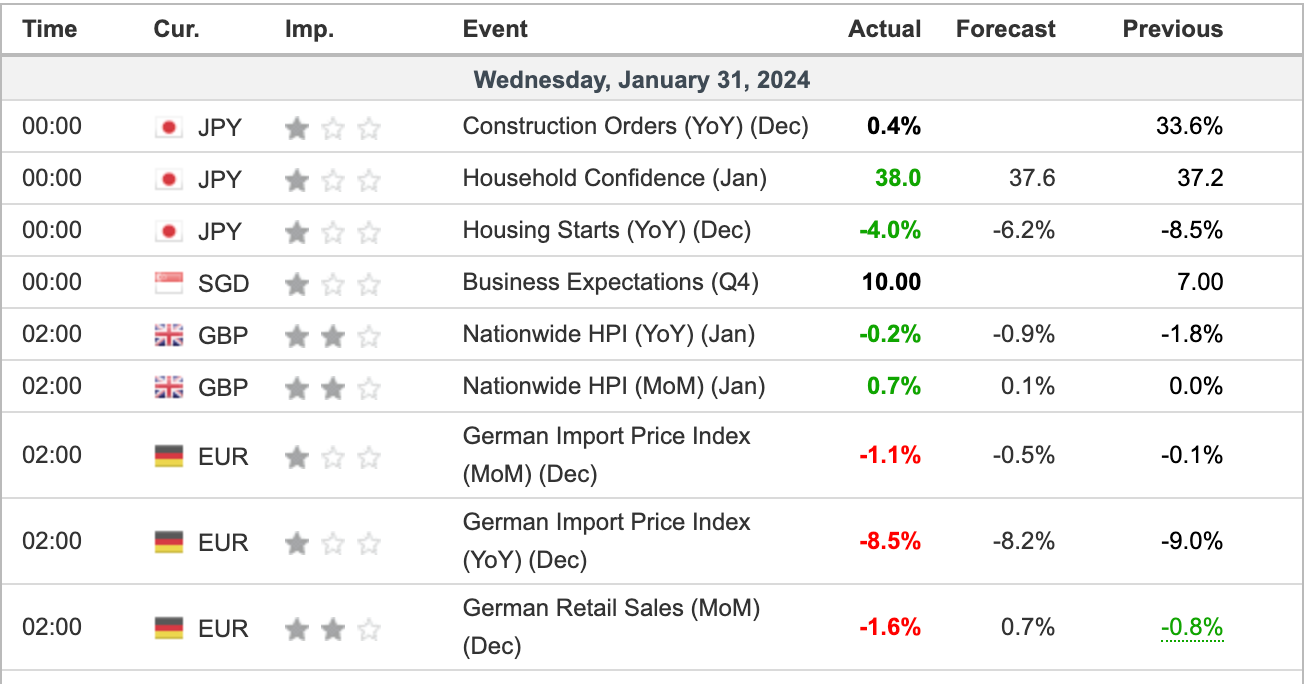Open Business Expectations (Q4) event
Screen dimensions: 1308x684
(x=610, y=282)
